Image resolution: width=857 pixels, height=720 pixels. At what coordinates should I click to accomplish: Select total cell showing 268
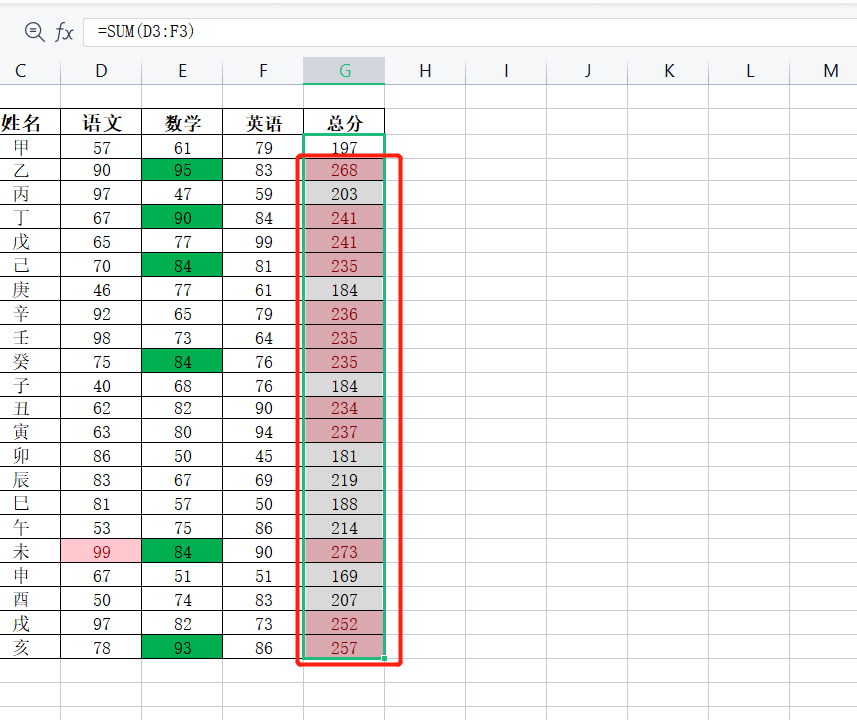click(x=344, y=170)
